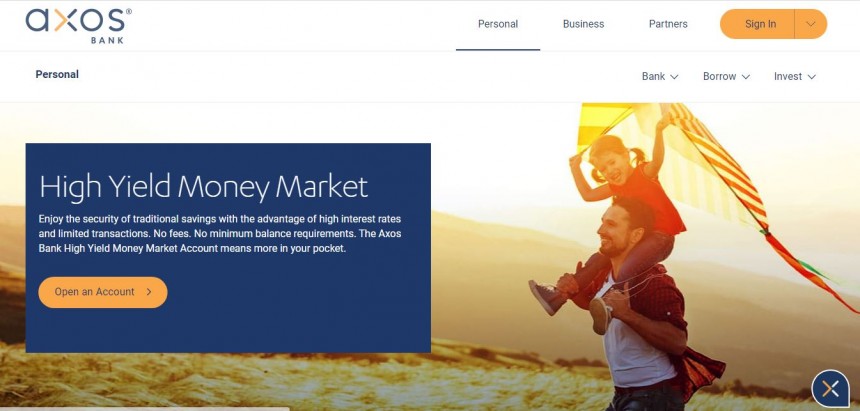The width and height of the screenshot is (860, 411).
Task: Click the Open an Account button
Action: pos(103,292)
